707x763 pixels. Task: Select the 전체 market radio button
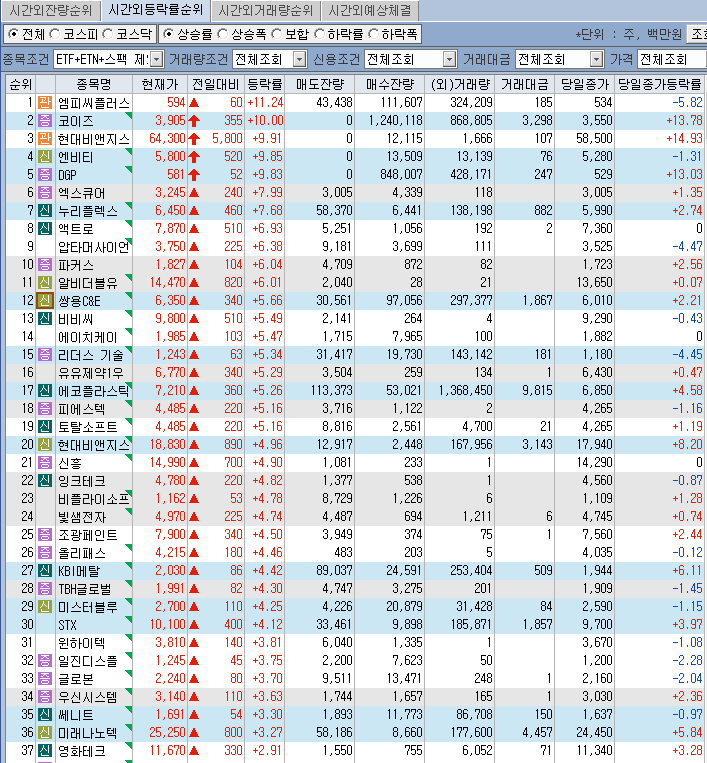point(13,34)
